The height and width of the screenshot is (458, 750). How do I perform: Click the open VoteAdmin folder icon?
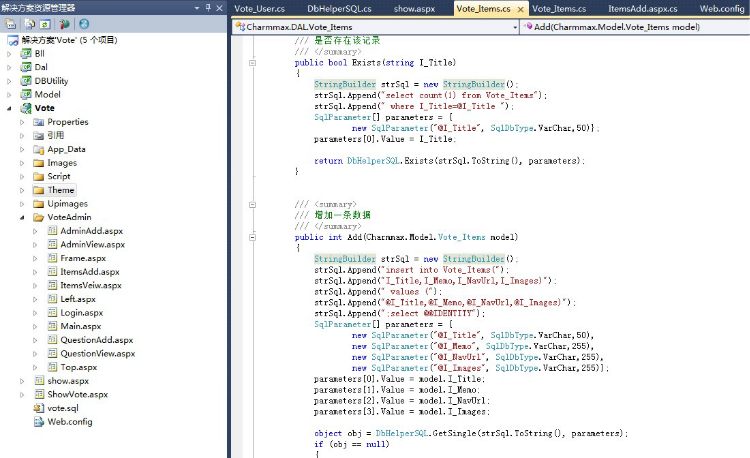(x=39, y=218)
